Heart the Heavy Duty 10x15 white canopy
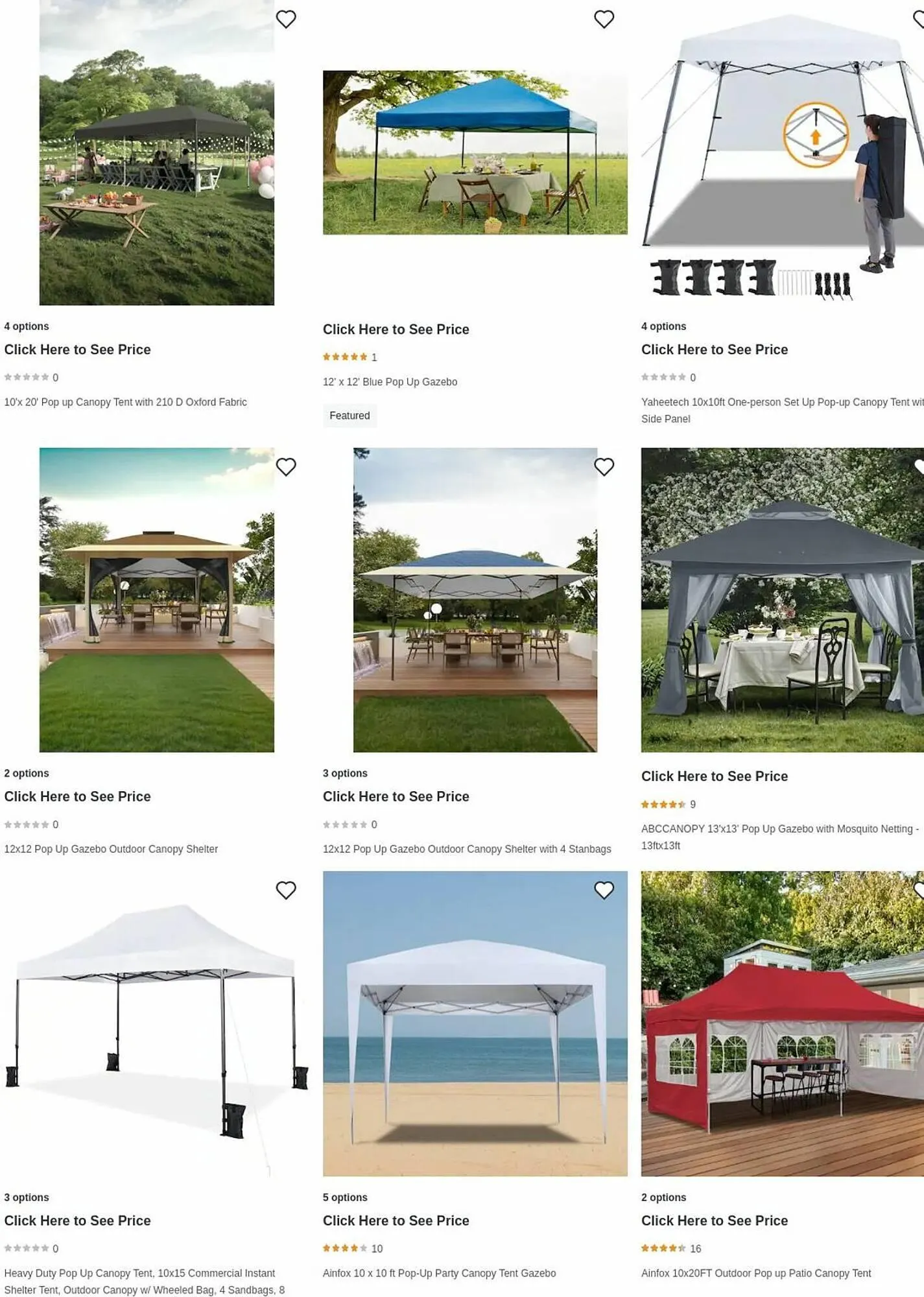Image resolution: width=924 pixels, height=1297 pixels. point(286,890)
